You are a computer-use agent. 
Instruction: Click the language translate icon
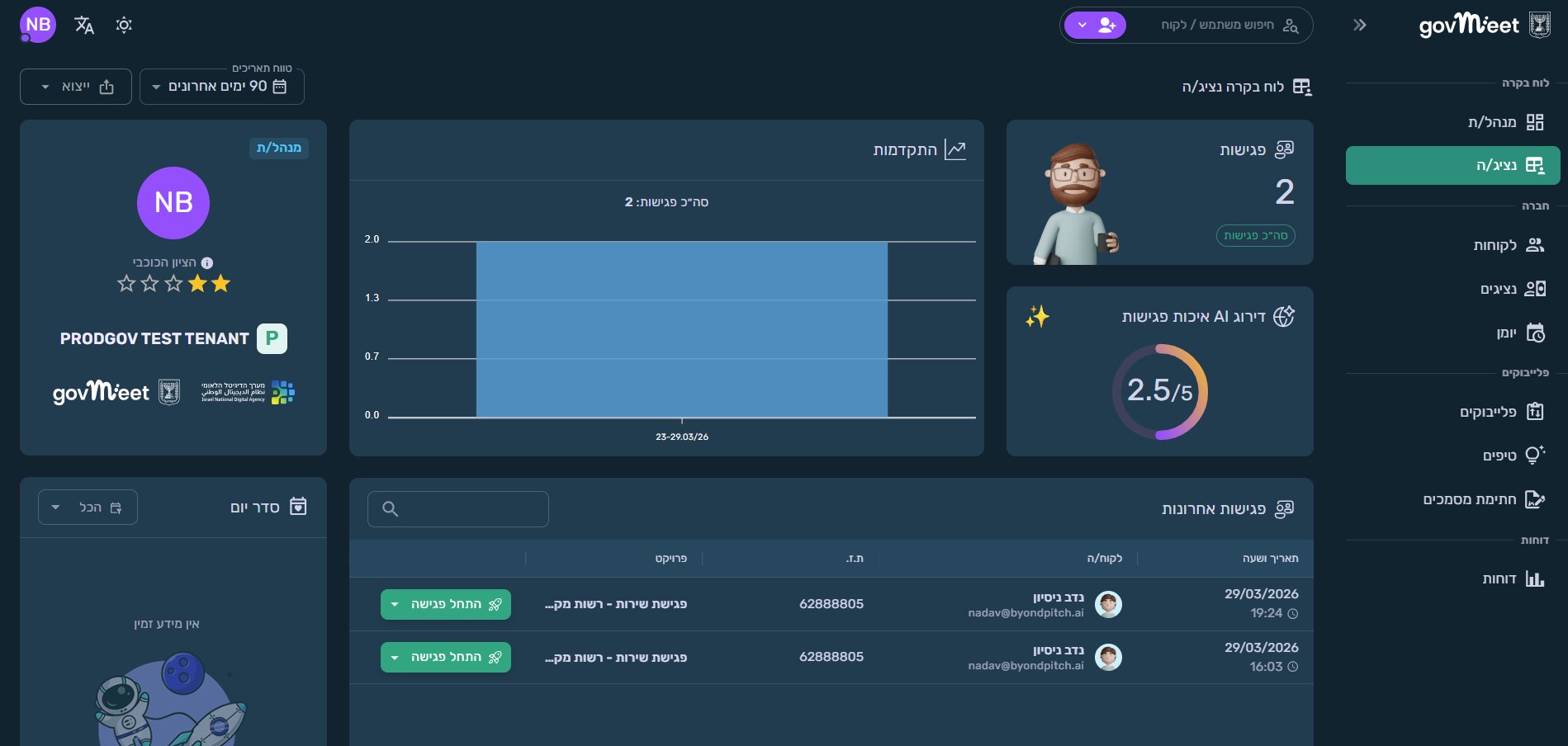[x=84, y=25]
